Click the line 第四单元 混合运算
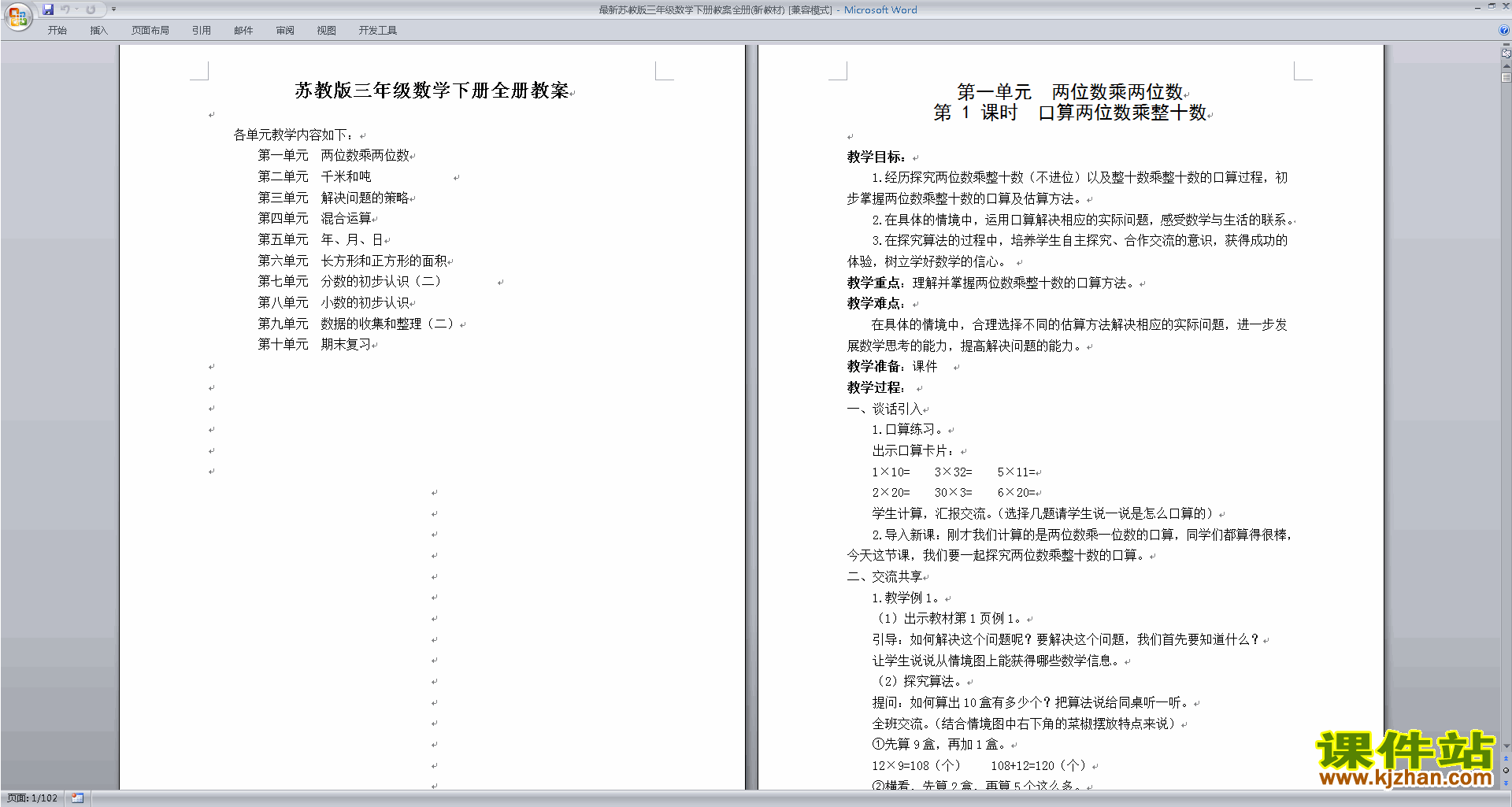This screenshot has height=807, width=1512. [315, 219]
